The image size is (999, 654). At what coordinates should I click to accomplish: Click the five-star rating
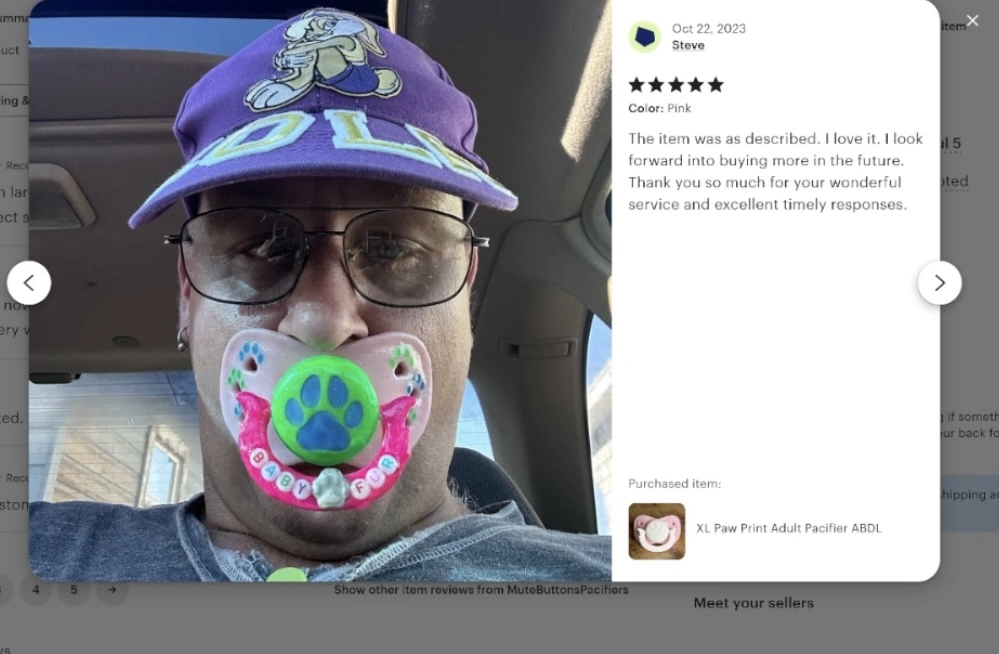point(676,85)
